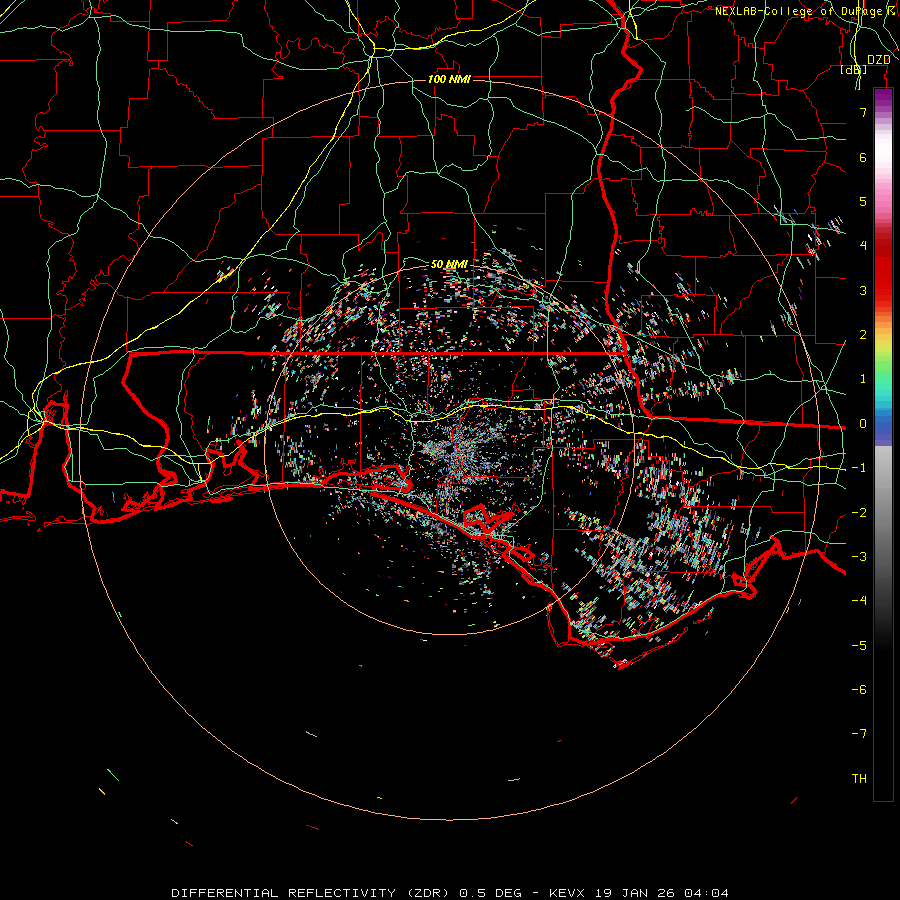
Task: Click the "0" value on the scale
Action: pos(863,424)
